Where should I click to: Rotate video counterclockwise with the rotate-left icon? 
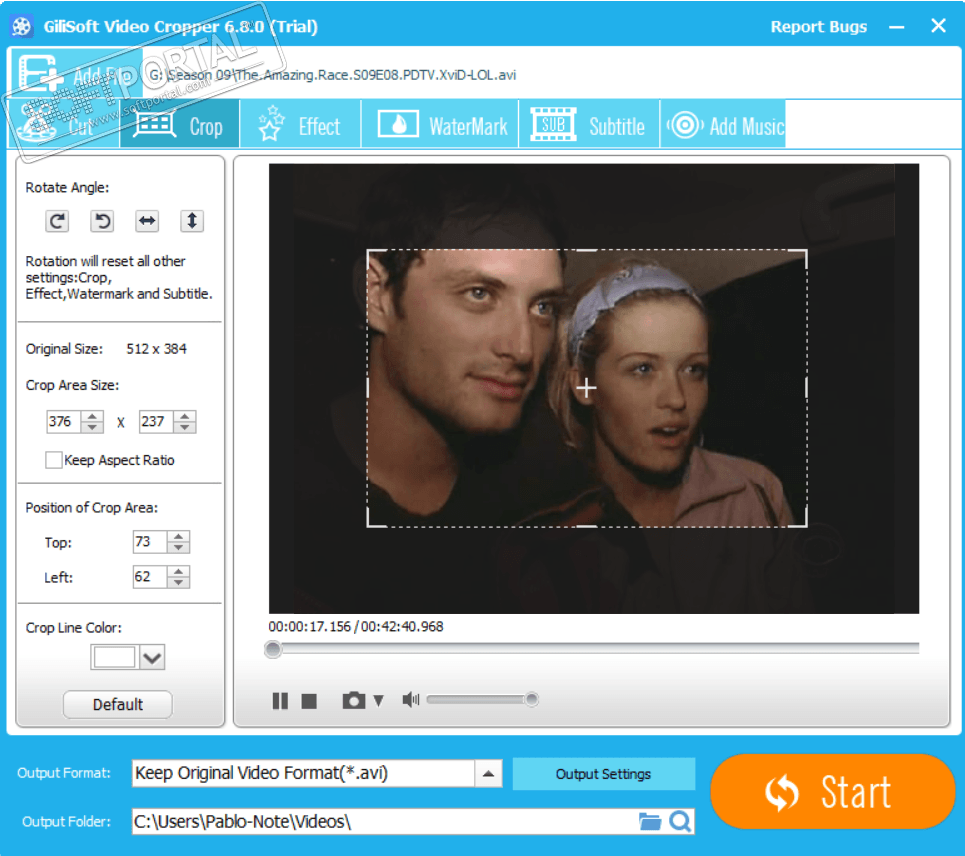102,221
